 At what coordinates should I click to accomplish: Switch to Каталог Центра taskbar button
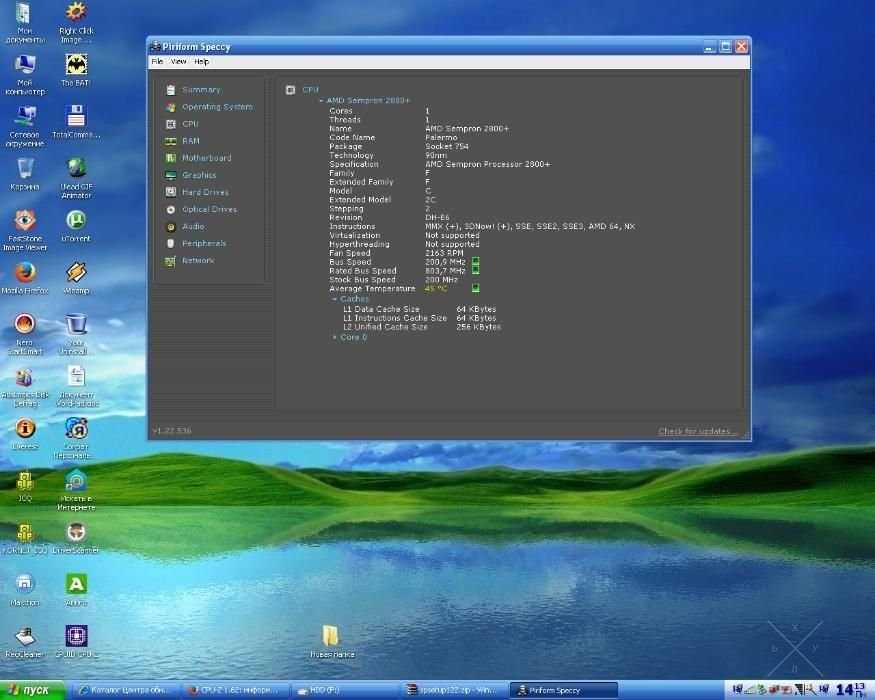[127, 691]
